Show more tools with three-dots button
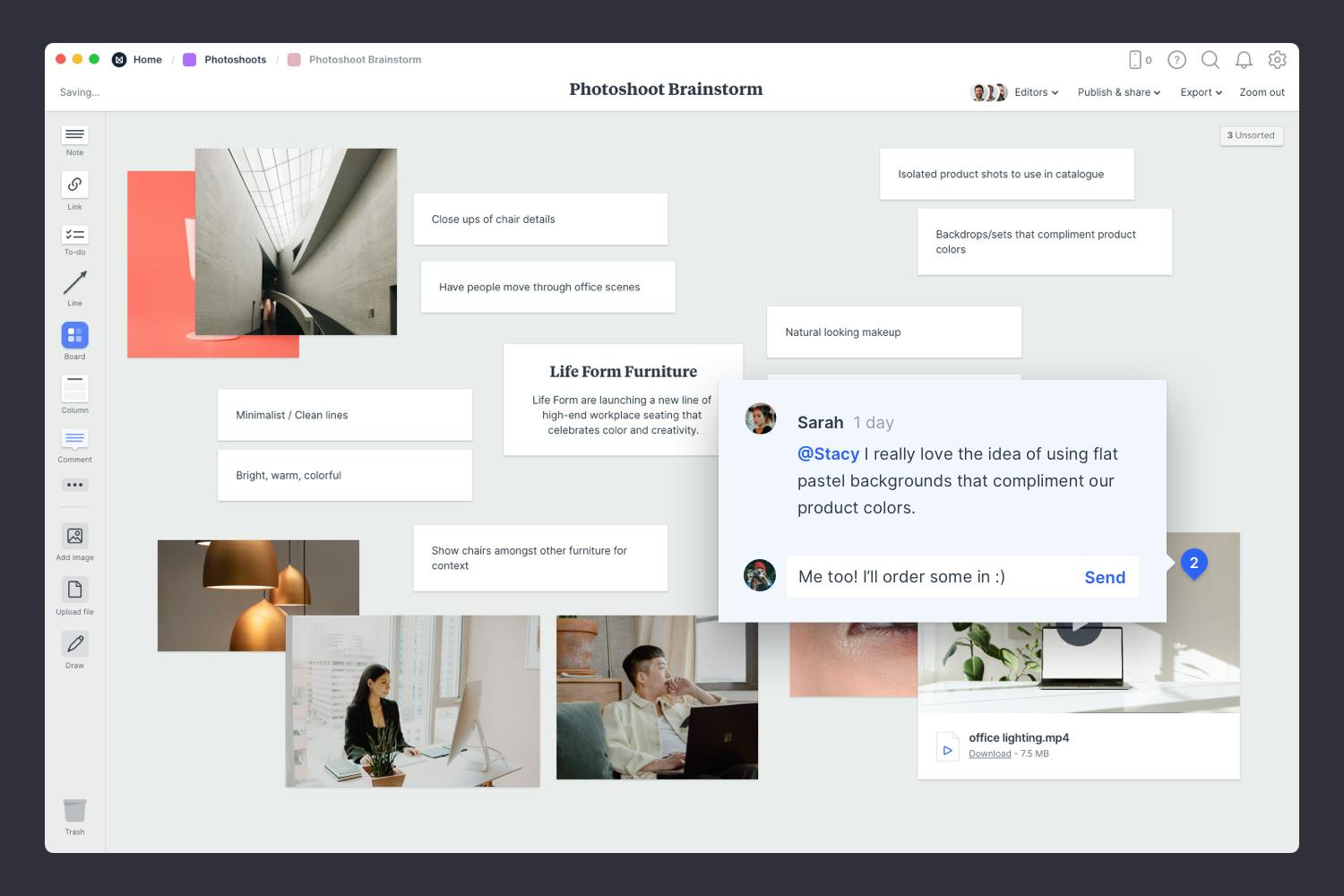This screenshot has height=896, width=1344. [74, 485]
